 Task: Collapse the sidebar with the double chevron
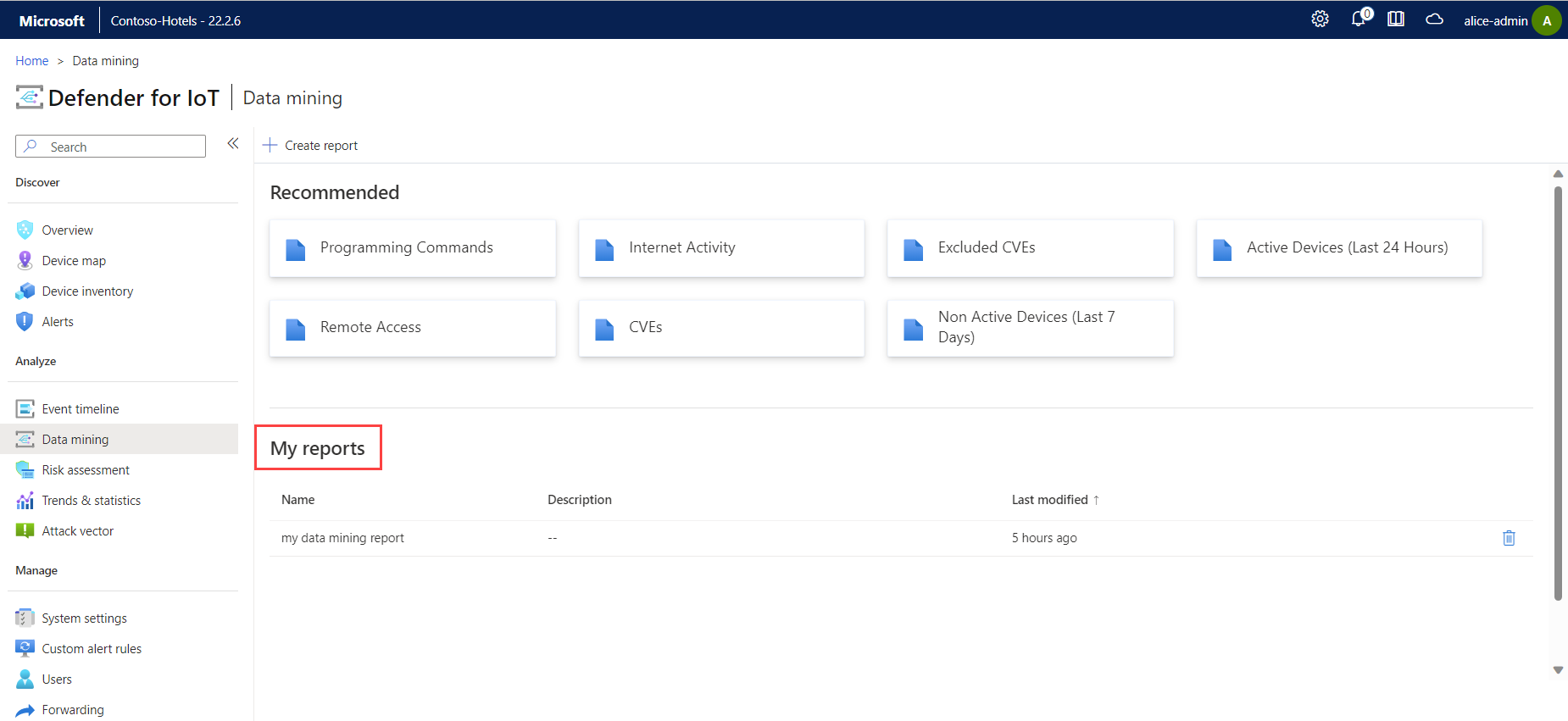[233, 144]
